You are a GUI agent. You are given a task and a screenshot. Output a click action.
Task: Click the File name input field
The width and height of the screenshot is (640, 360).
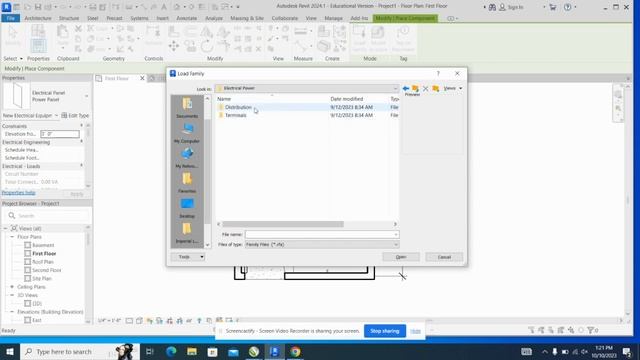(x=319, y=235)
